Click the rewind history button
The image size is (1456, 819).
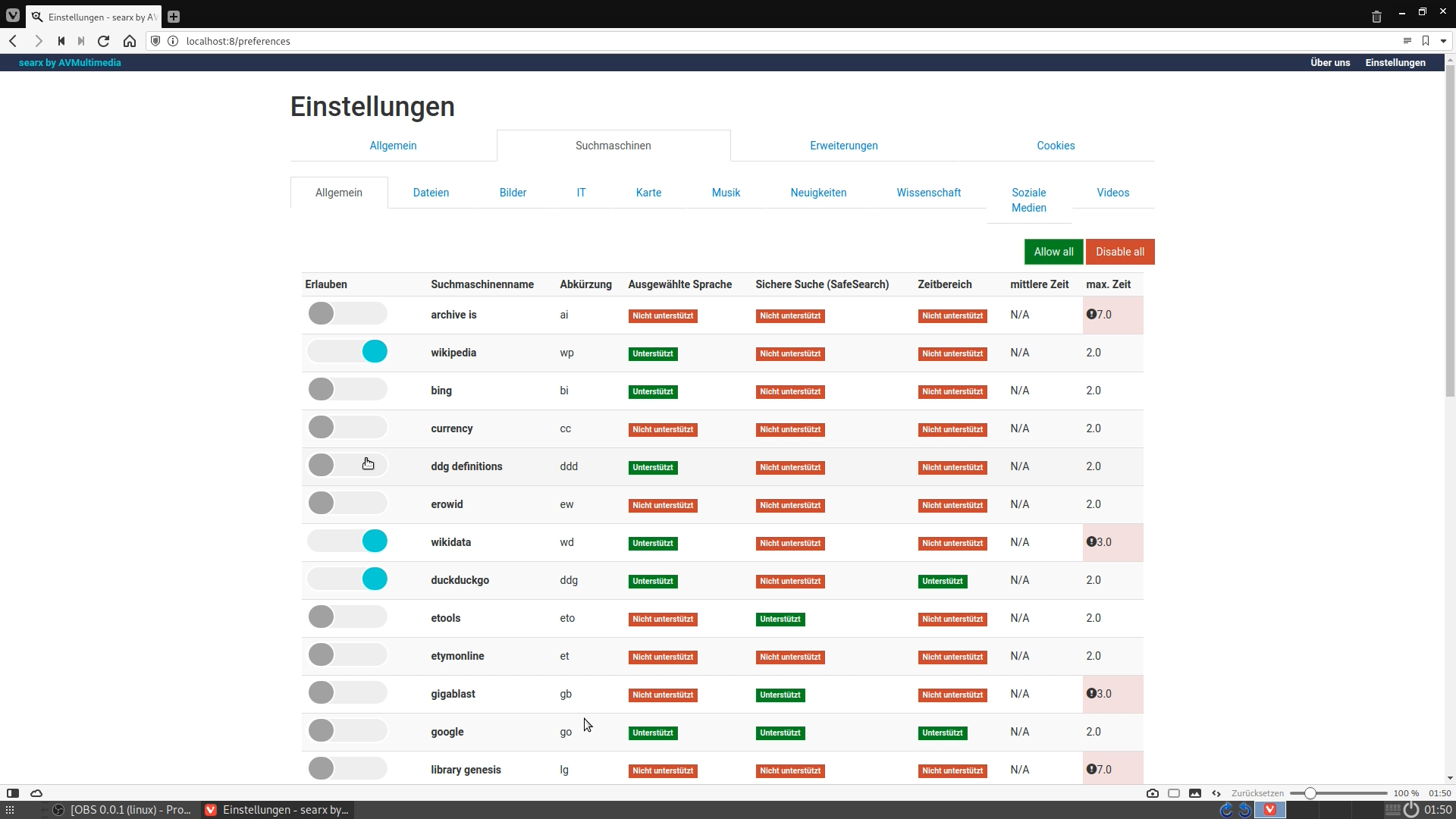61,41
